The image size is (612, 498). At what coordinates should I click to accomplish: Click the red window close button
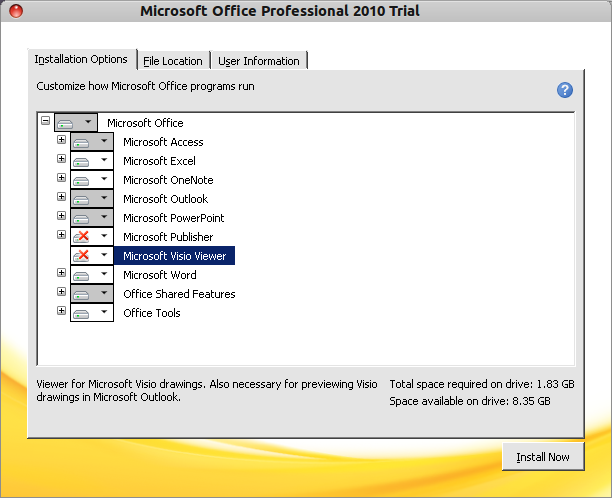[x=16, y=11]
